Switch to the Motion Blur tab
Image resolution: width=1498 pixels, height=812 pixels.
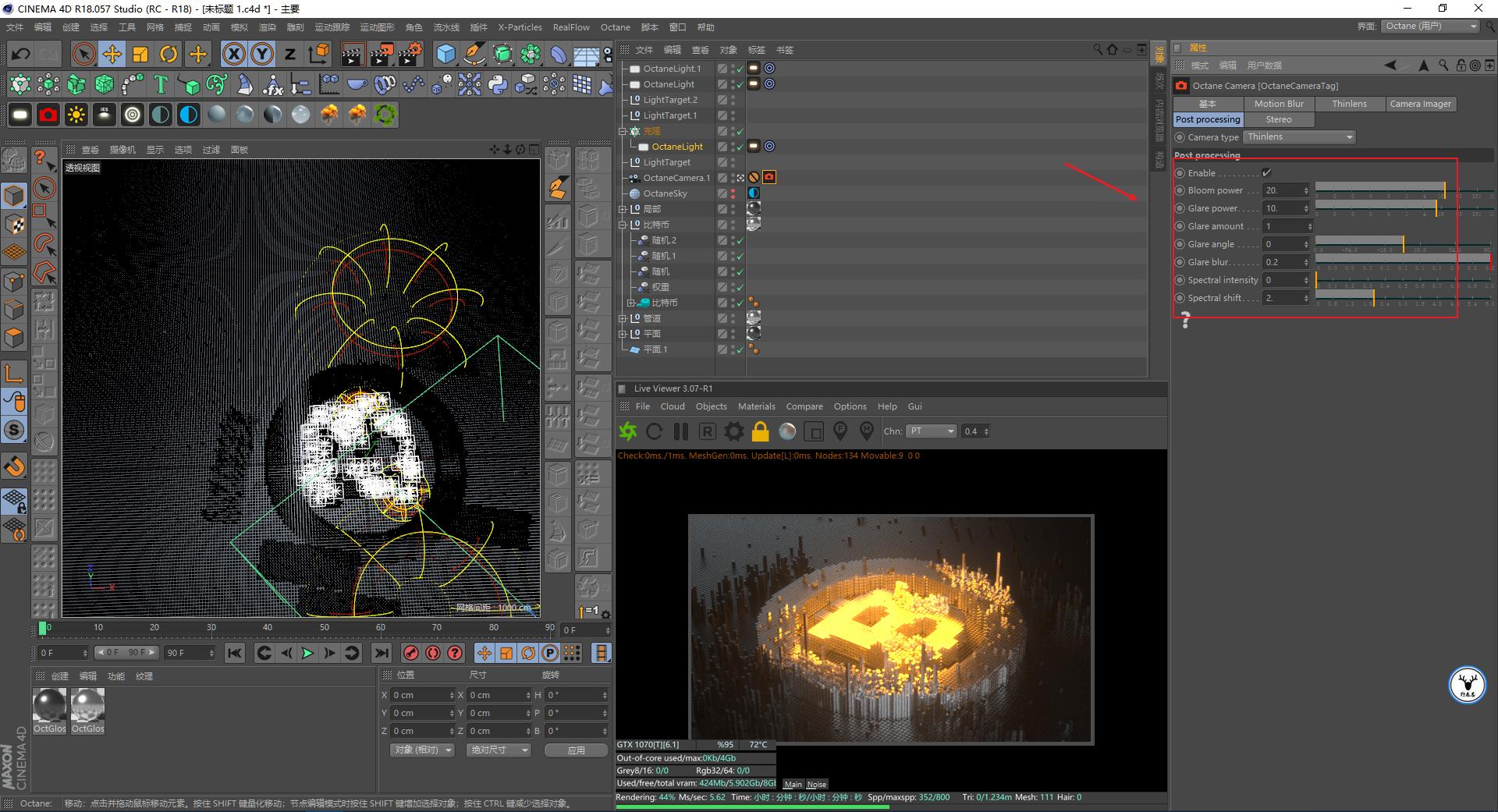tap(1279, 104)
